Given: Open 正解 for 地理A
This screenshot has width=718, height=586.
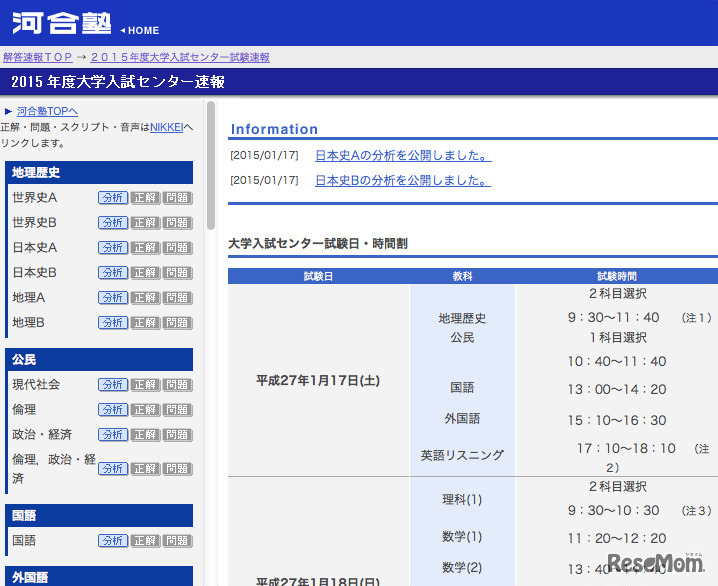Looking at the screenshot, I should coord(145,298).
